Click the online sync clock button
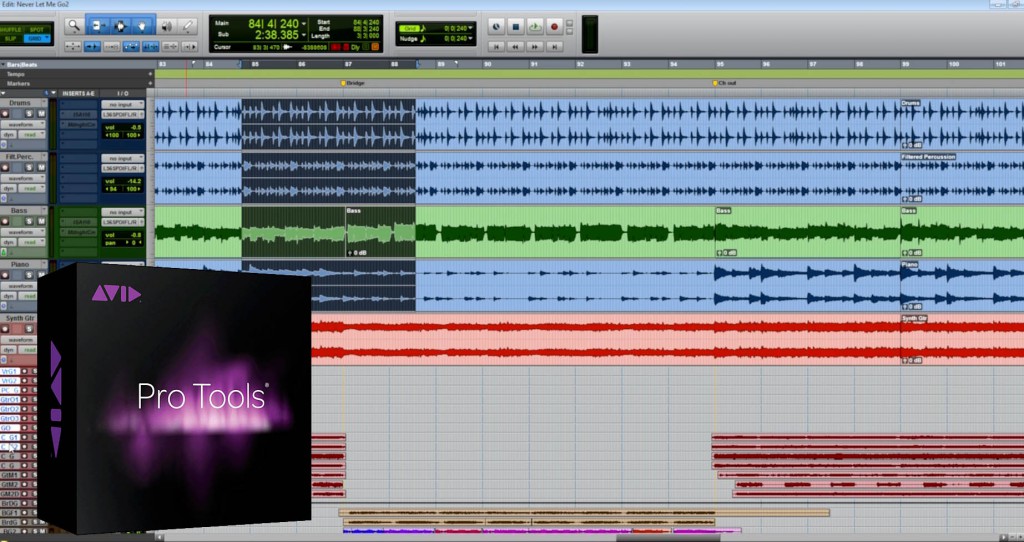This screenshot has width=1024, height=542. (496, 27)
